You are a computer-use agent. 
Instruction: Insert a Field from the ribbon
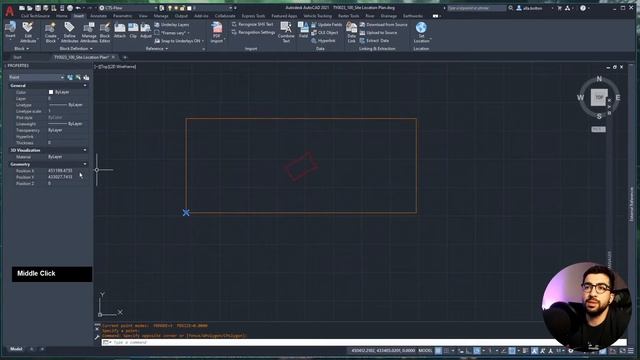point(303,30)
